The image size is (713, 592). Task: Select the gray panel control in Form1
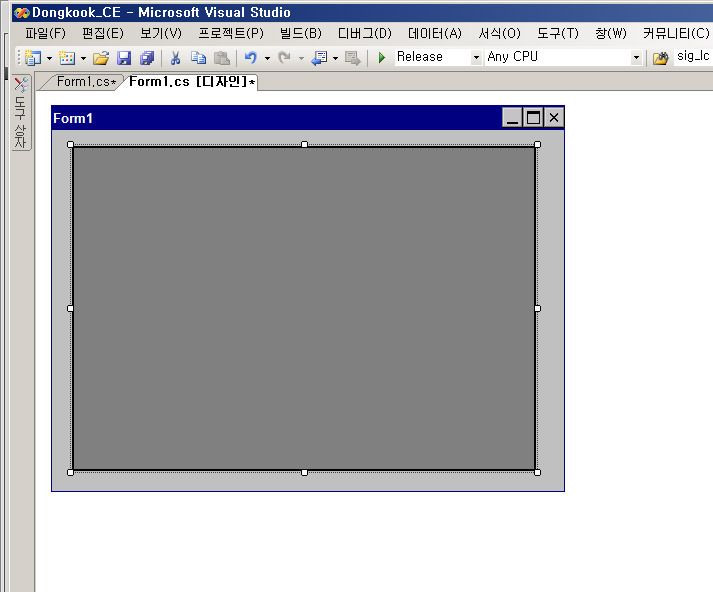pos(304,308)
